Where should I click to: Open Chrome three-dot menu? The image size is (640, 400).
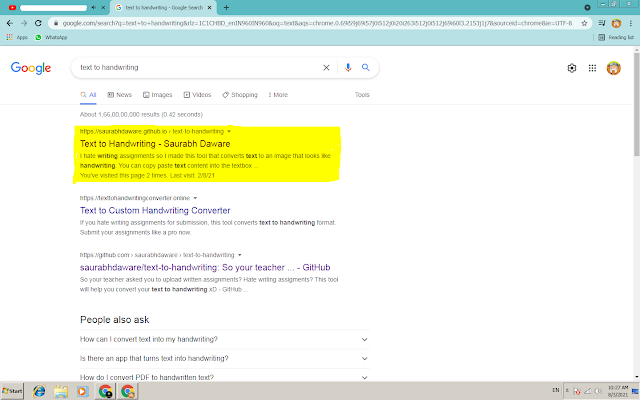coord(631,23)
